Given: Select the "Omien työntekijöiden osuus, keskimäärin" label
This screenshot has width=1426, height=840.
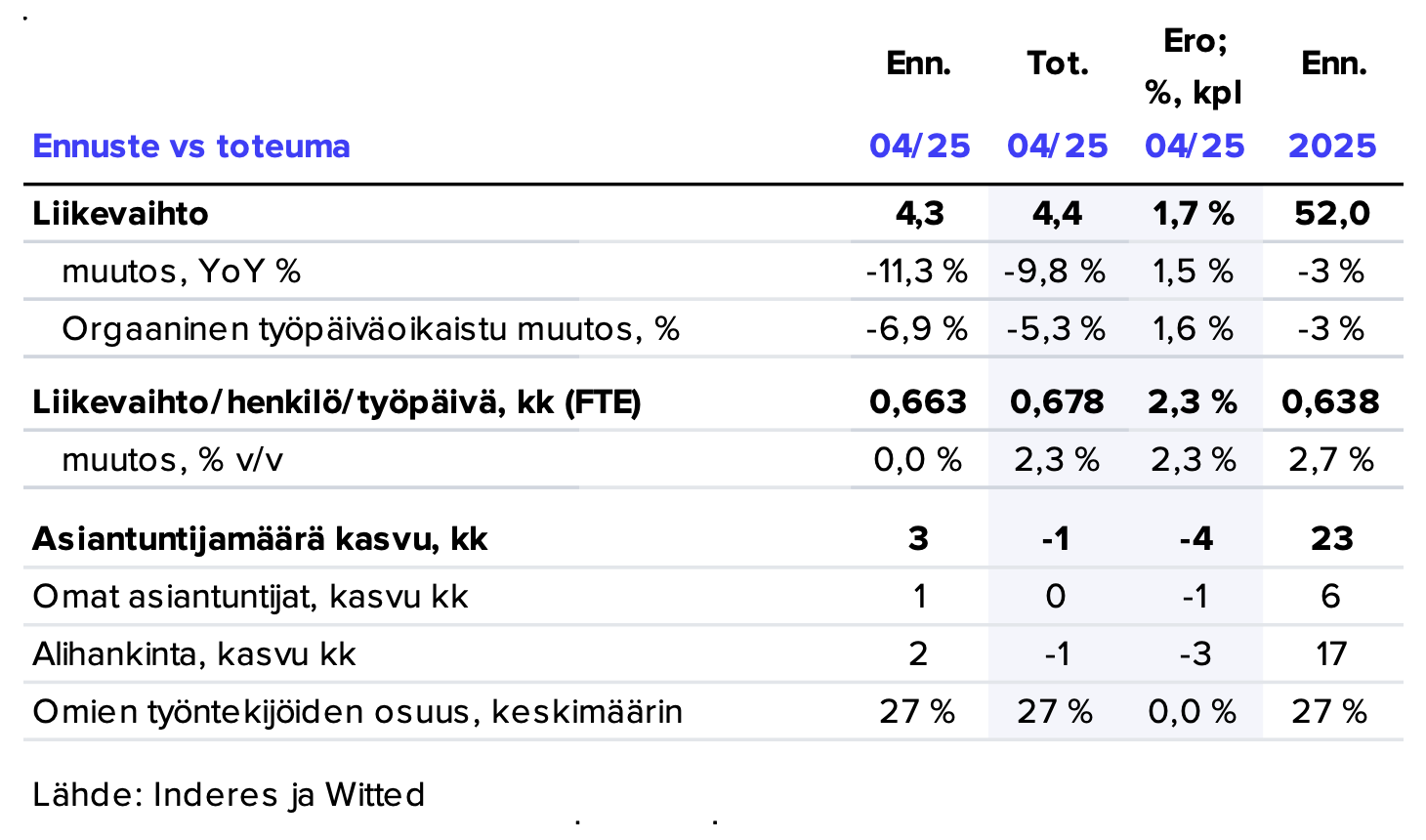Looking at the screenshot, I should coord(356,711).
